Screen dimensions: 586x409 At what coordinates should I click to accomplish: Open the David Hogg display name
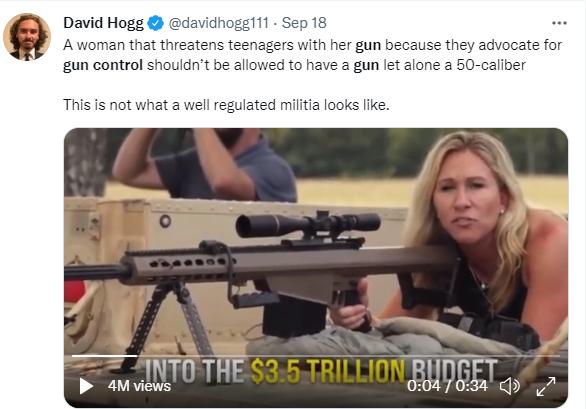coord(103,23)
